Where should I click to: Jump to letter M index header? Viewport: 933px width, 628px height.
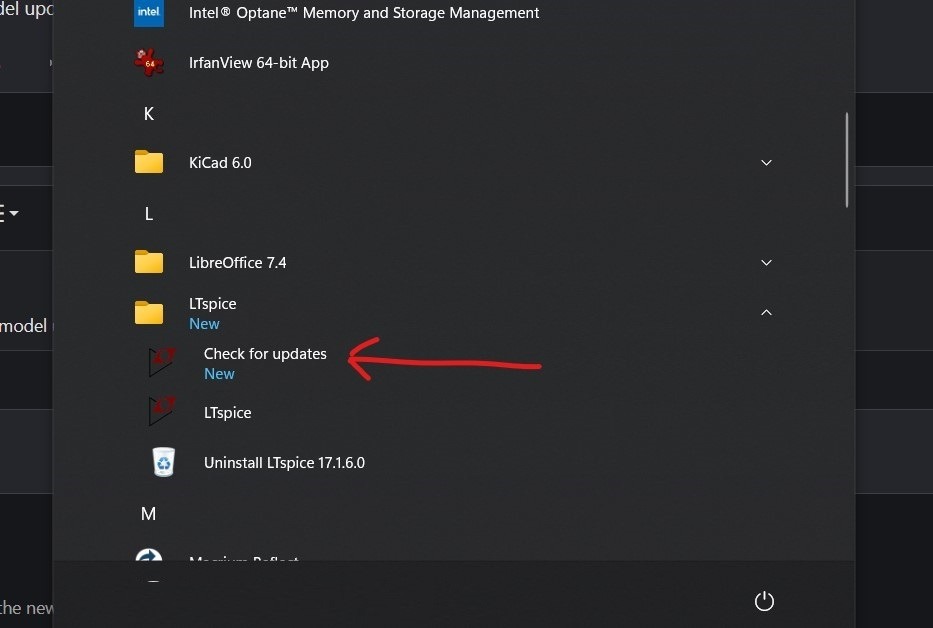pyautogui.click(x=149, y=513)
